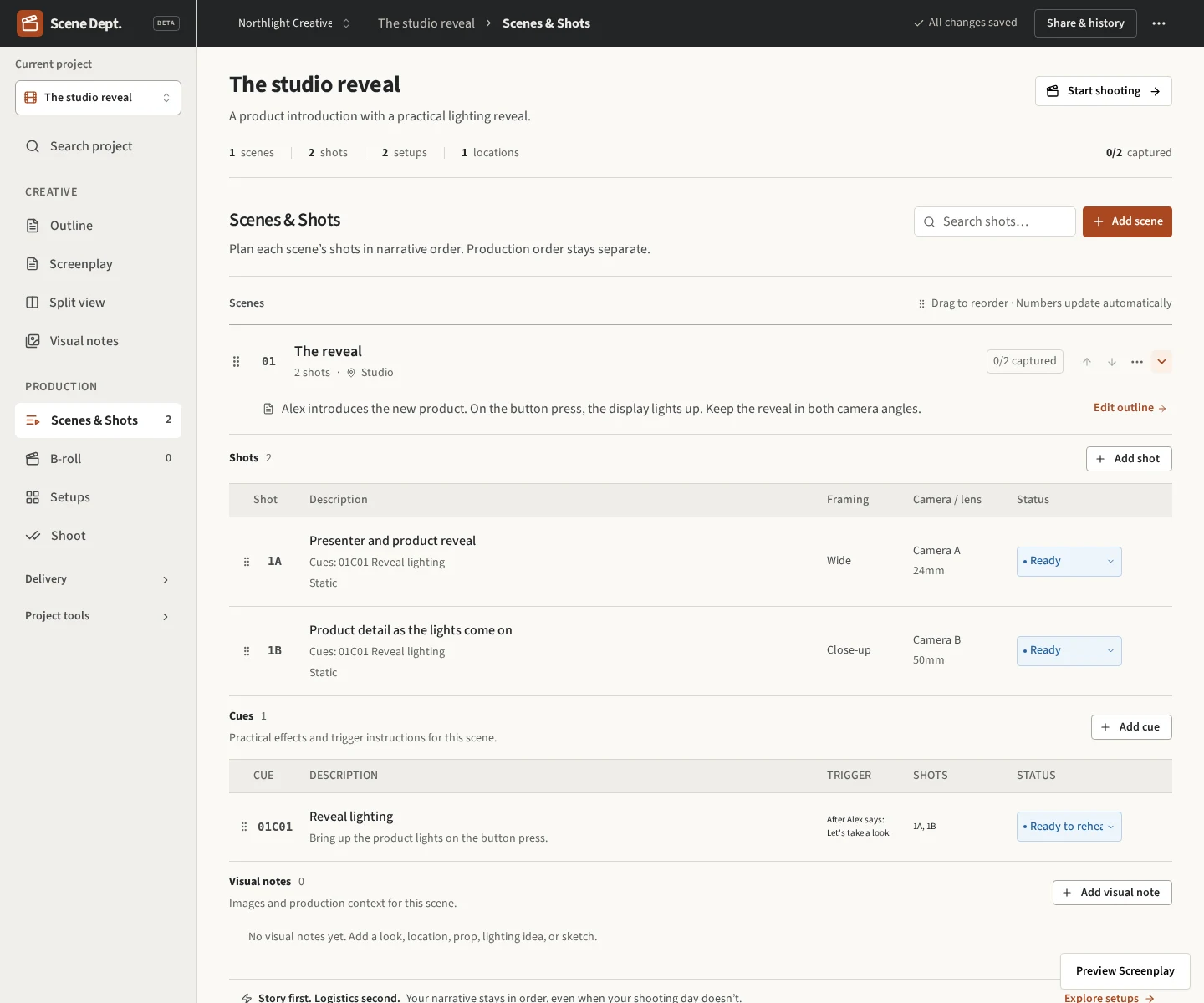Switch to Split view
Image resolution: width=1204 pixels, height=1003 pixels.
point(98,303)
